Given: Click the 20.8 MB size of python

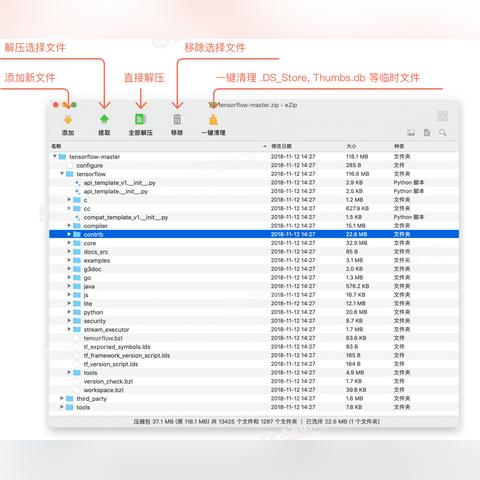Looking at the screenshot, I should [x=356, y=312].
